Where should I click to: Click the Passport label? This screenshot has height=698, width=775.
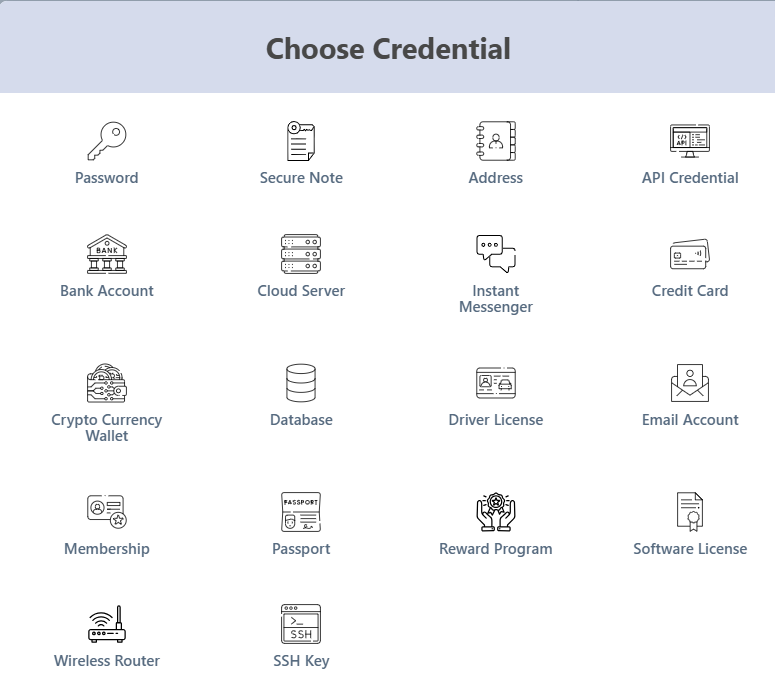coord(301,549)
